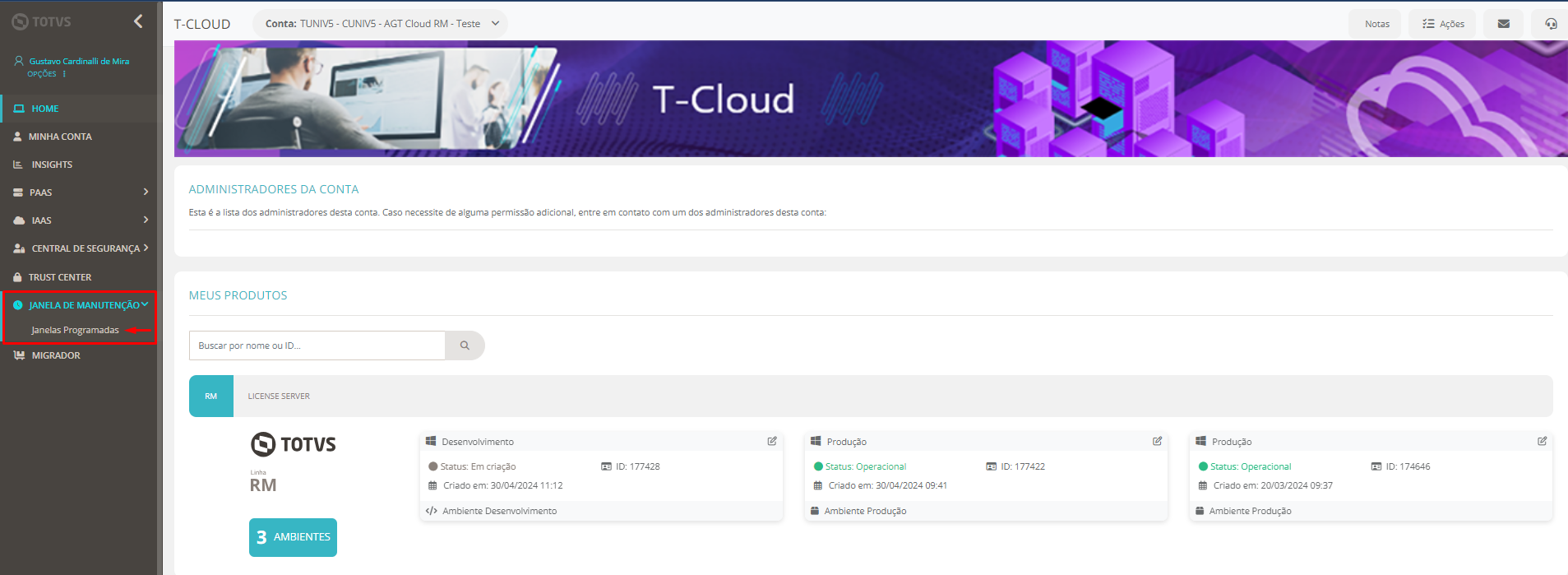Click Criado em: 20/03/2024 09:37

1273,485
